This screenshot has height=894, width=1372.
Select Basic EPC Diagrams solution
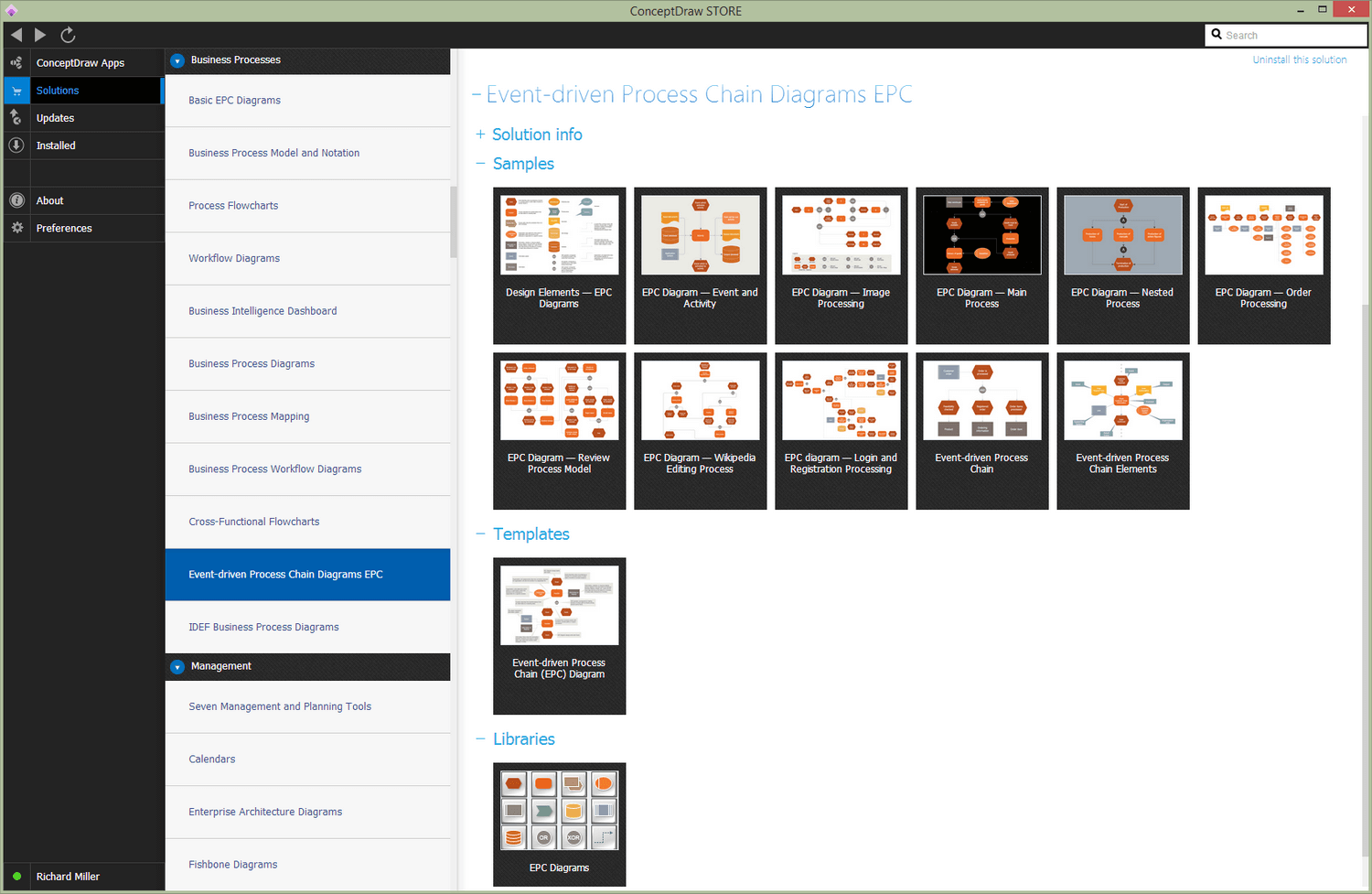pyautogui.click(x=307, y=101)
